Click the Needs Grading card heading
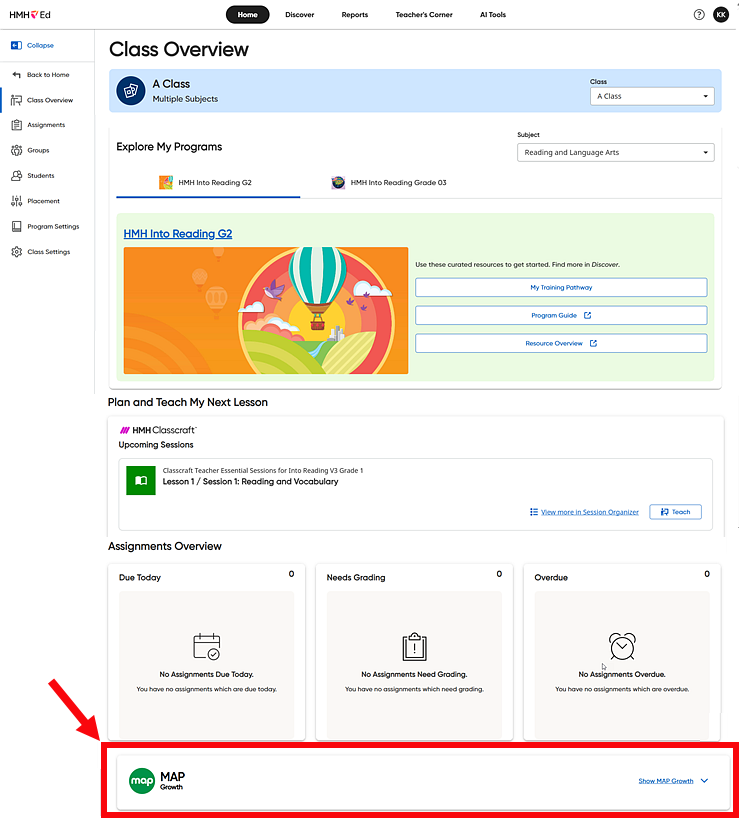739x818 pixels. [356, 578]
